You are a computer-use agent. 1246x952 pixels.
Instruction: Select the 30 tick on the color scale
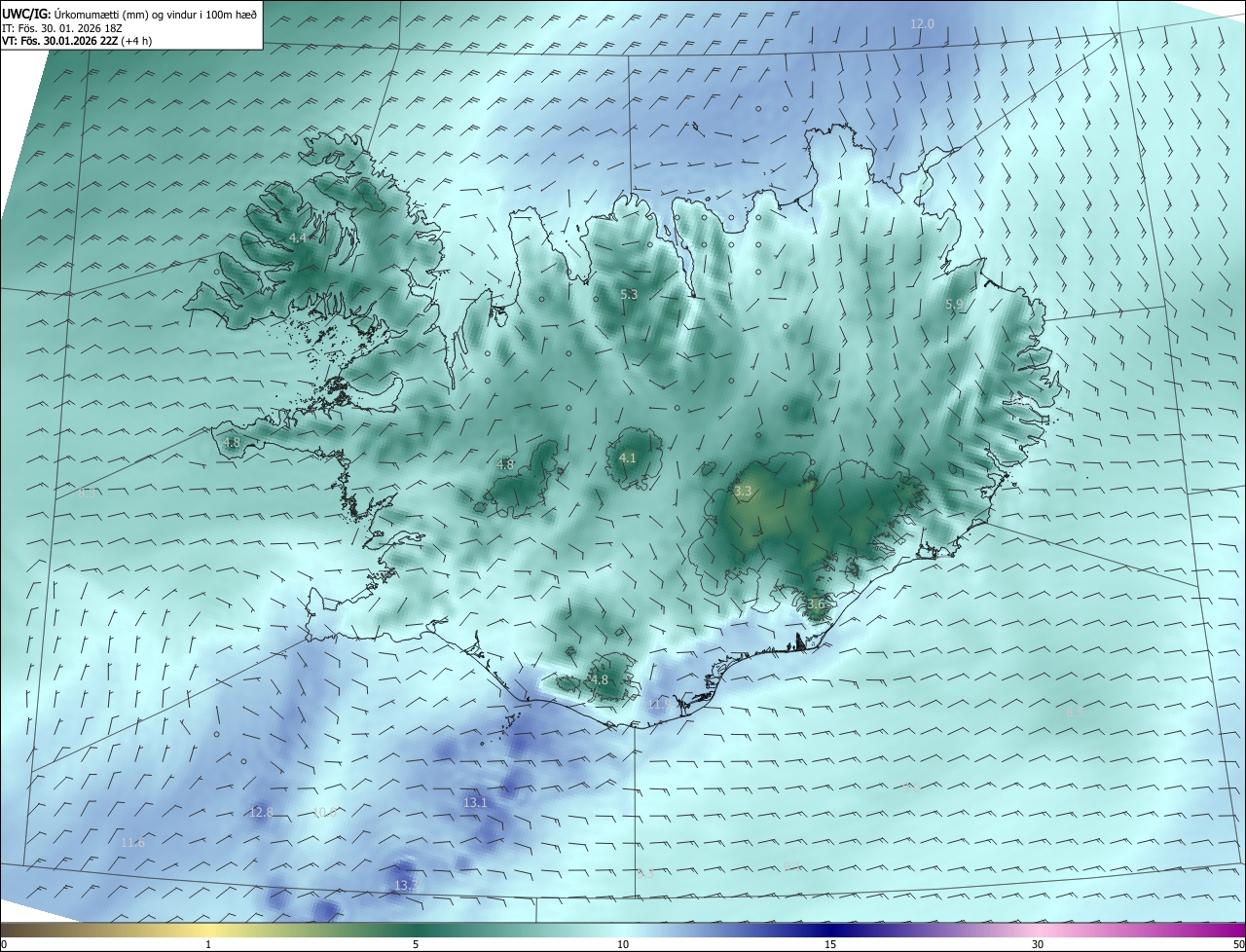point(1038,944)
